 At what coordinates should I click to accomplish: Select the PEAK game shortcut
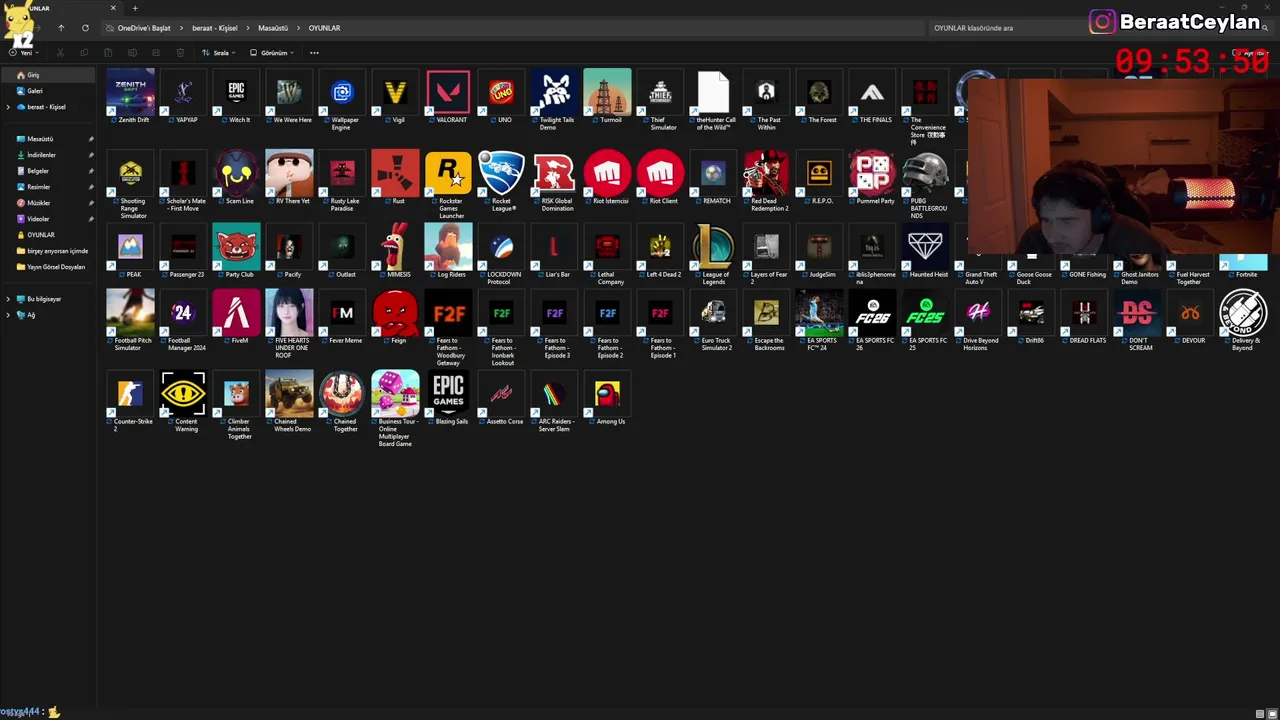click(x=131, y=251)
